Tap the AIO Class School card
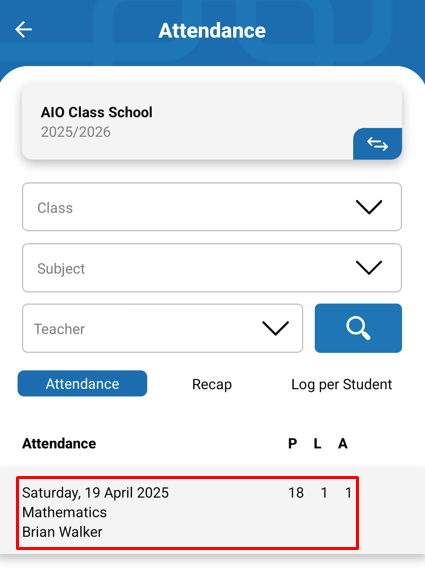This screenshot has height=587, width=425. point(212,122)
